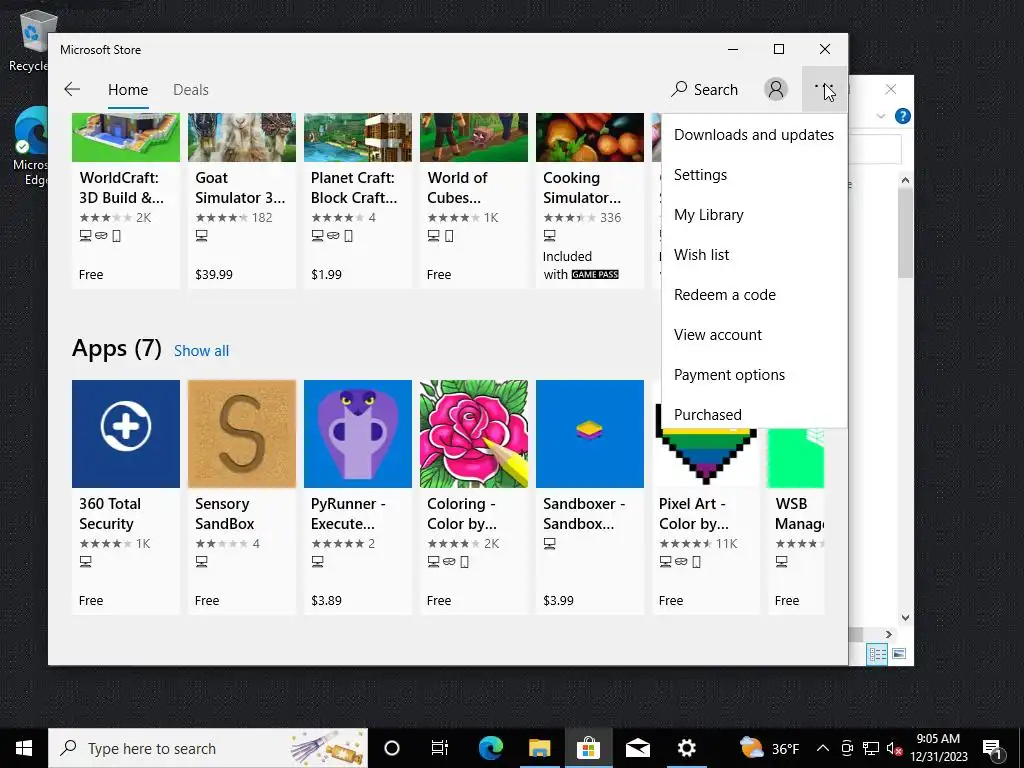Viewport: 1024px width, 768px height.
Task: Open Task View on the taskbar
Action: point(440,748)
